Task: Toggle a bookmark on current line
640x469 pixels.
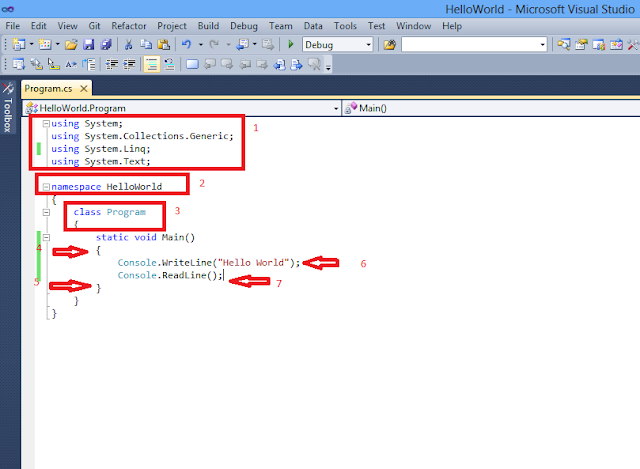Action: pos(192,64)
